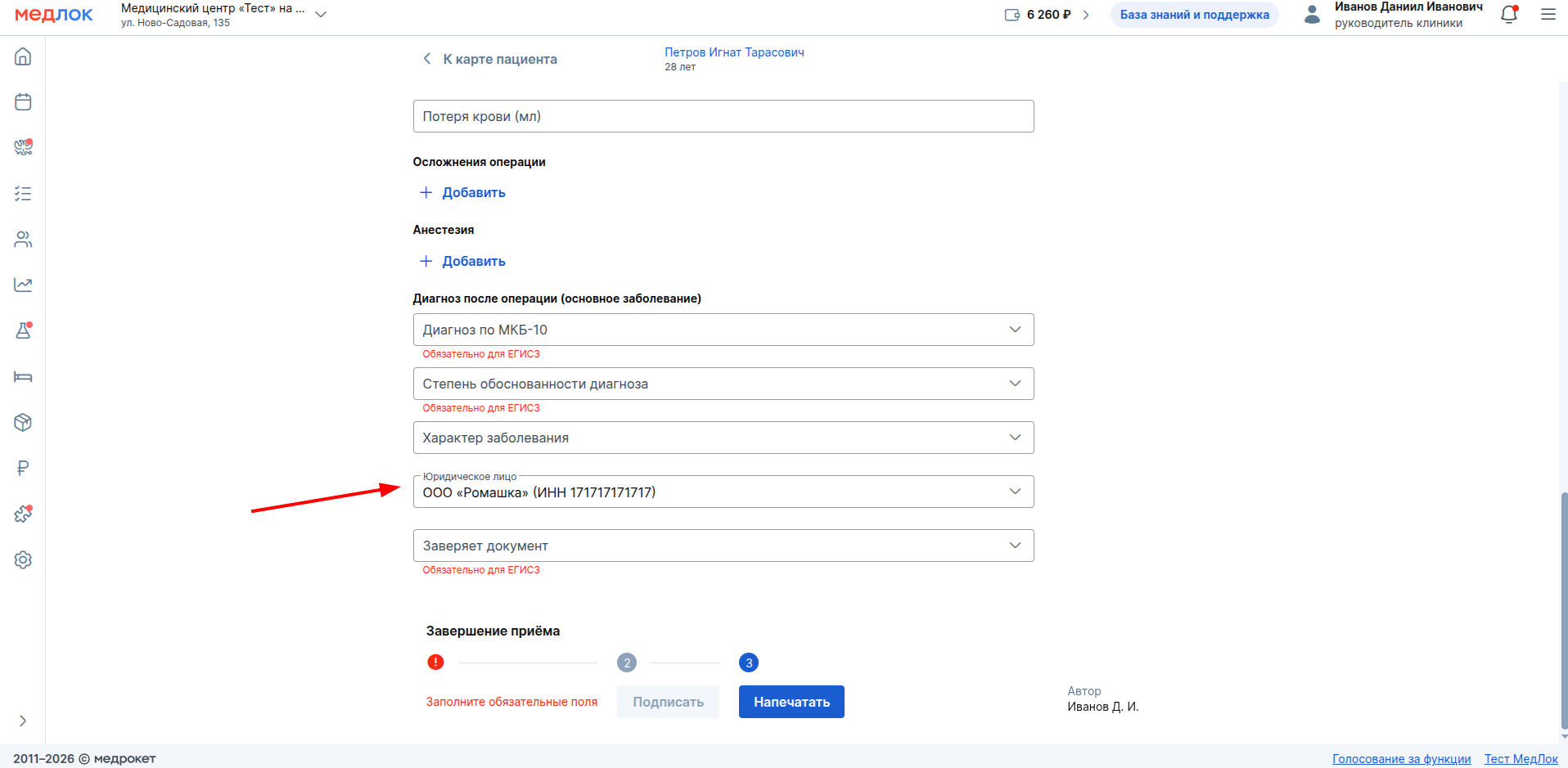Open the calendar schedule icon
This screenshot has height=768, width=1568.
pos(23,102)
